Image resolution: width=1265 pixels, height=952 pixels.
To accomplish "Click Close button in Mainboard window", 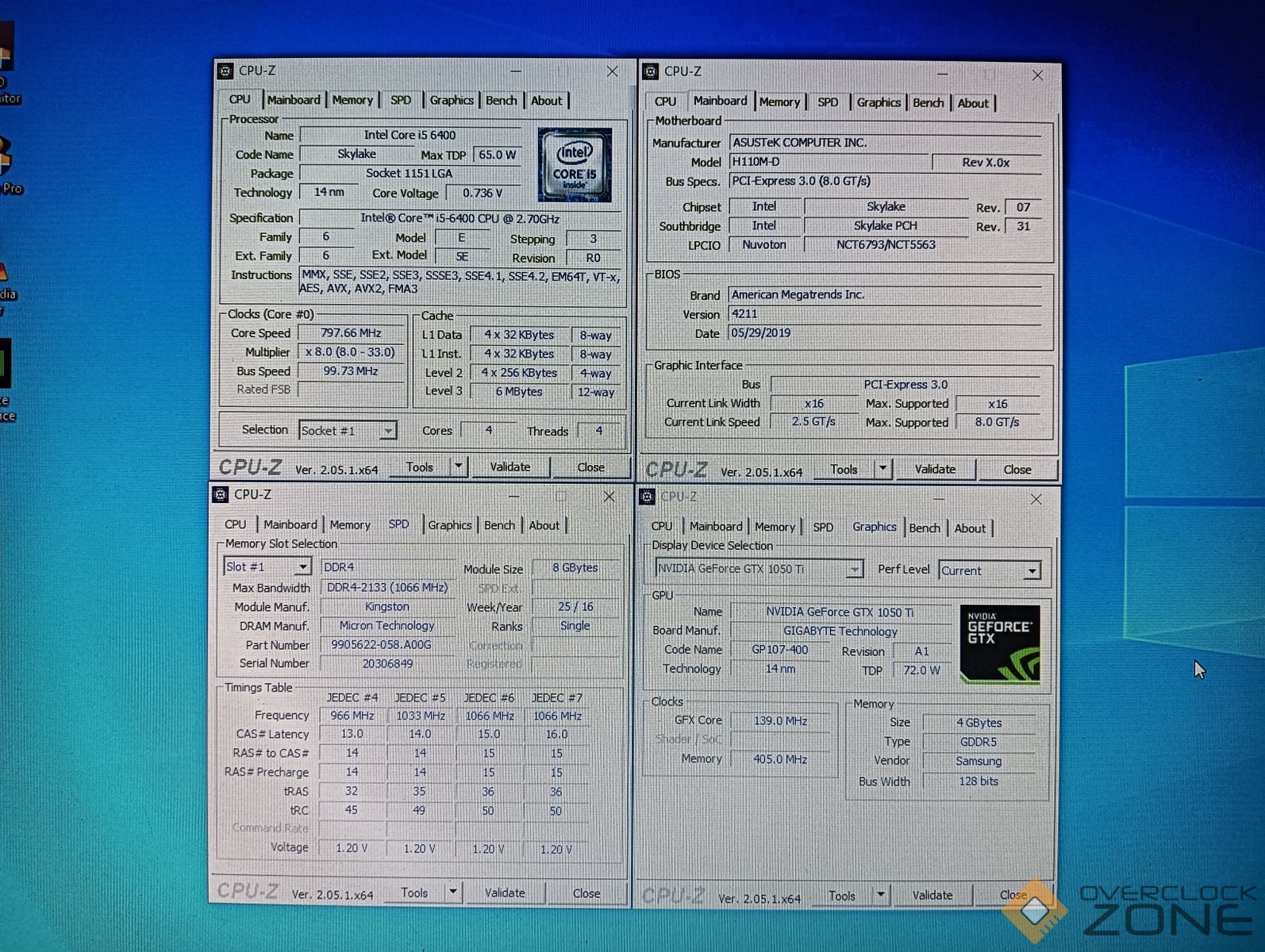I will click(1017, 470).
